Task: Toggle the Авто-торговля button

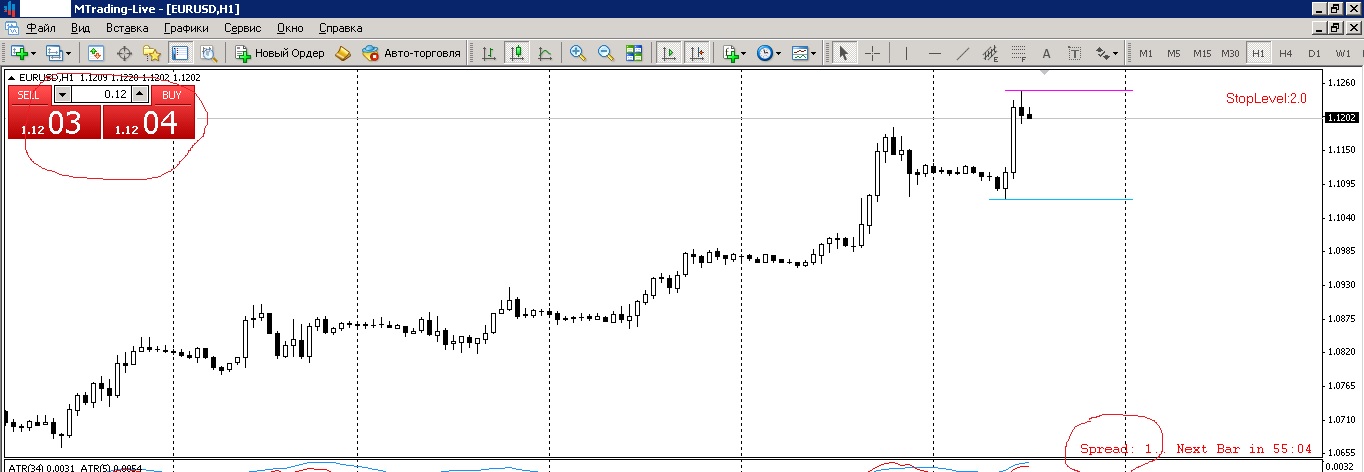Action: [412, 53]
